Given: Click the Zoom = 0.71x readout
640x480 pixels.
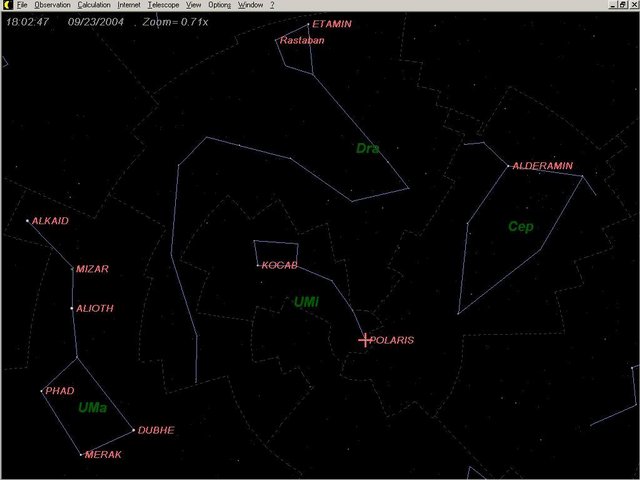Looking at the screenshot, I should pyautogui.click(x=180, y=20).
